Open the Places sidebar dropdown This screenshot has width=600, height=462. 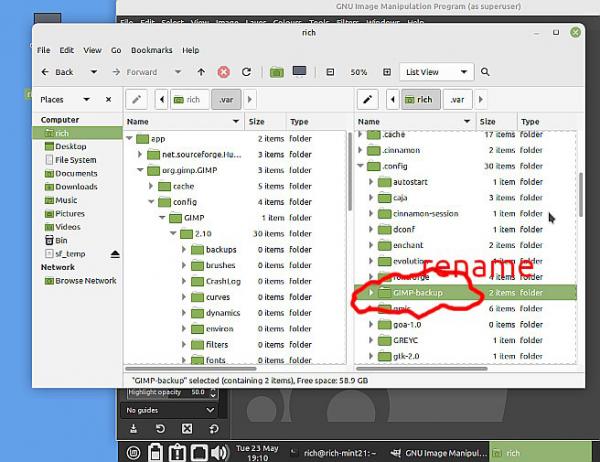(87, 100)
